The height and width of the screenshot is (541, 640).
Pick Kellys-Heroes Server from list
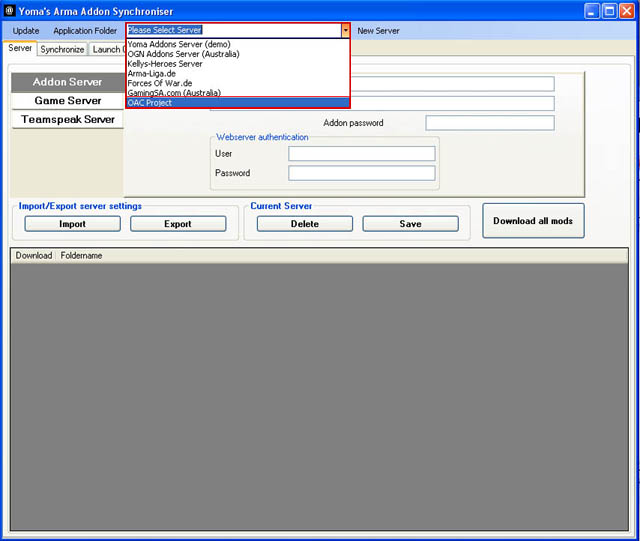coord(165,64)
